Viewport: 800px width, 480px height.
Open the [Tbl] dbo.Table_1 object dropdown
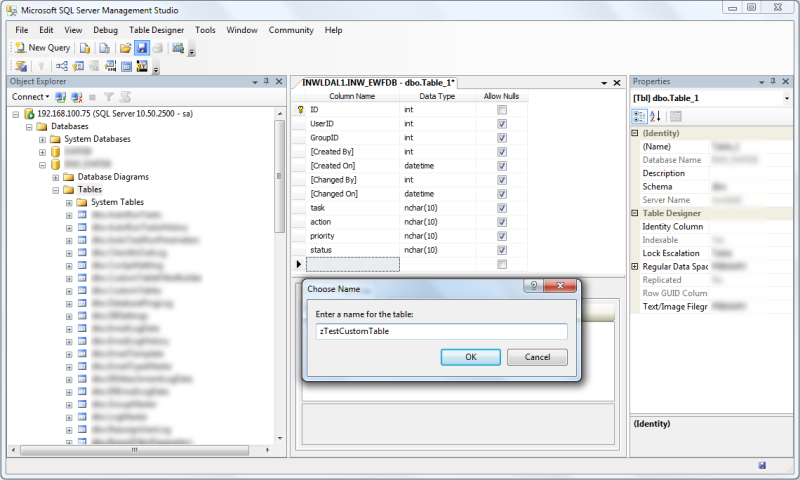[x=786, y=98]
